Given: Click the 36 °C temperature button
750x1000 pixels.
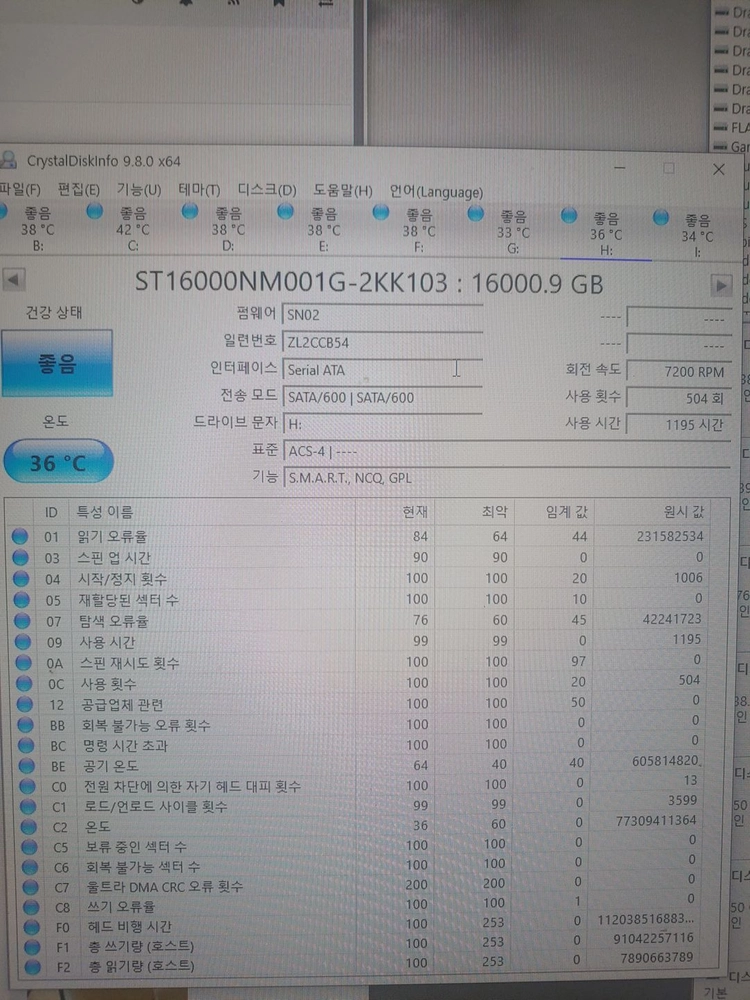Looking at the screenshot, I should click(x=59, y=462).
